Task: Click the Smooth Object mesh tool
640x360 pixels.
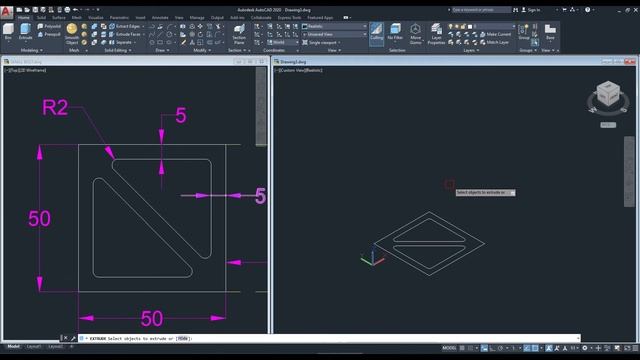Action: click(72, 34)
